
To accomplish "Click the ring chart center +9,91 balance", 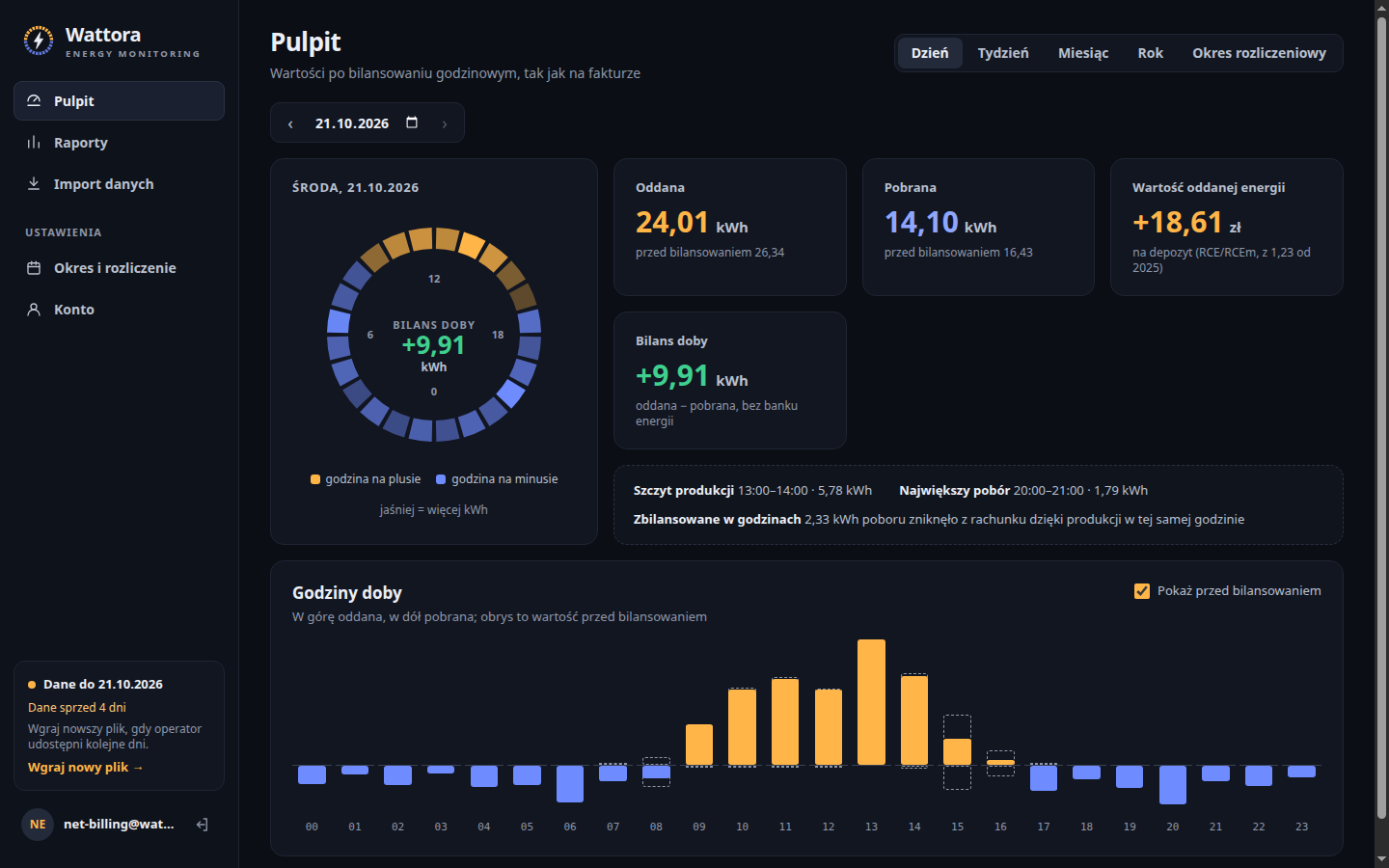I will click(x=434, y=345).
